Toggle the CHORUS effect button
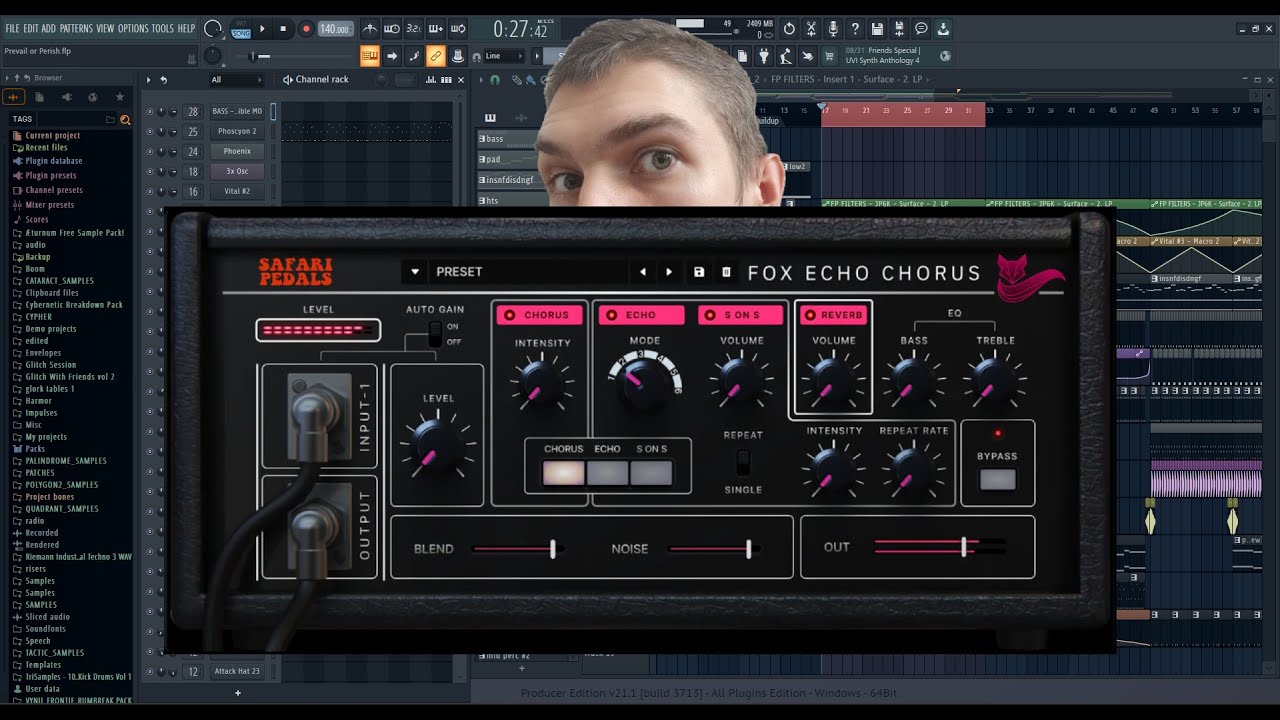This screenshot has width=1280, height=720. (539, 315)
